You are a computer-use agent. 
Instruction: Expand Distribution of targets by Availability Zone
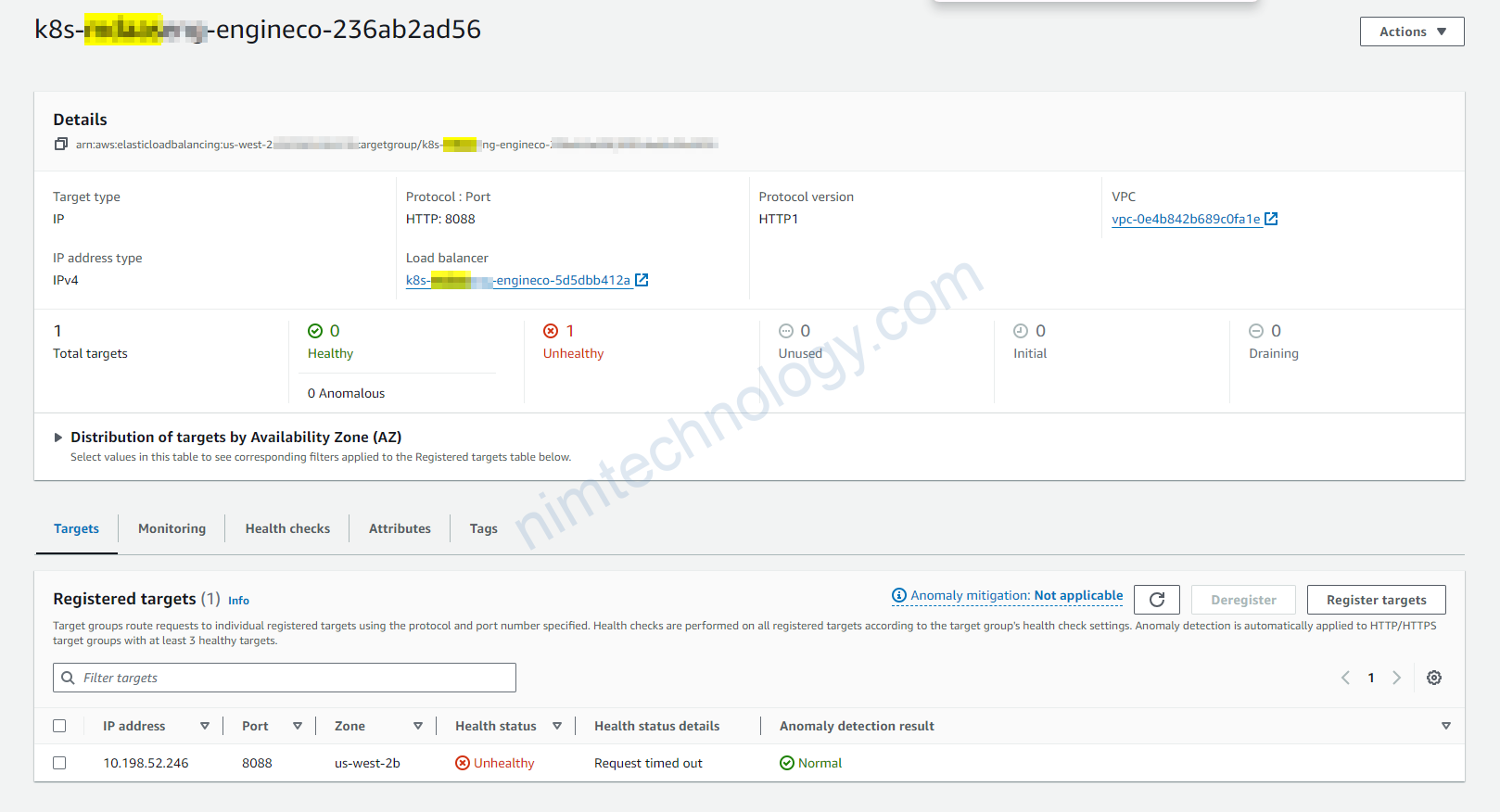coord(58,438)
